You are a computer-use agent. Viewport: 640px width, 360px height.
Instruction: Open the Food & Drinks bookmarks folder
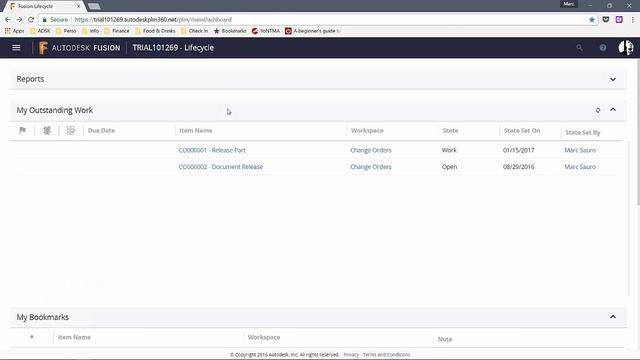pyautogui.click(x=155, y=31)
